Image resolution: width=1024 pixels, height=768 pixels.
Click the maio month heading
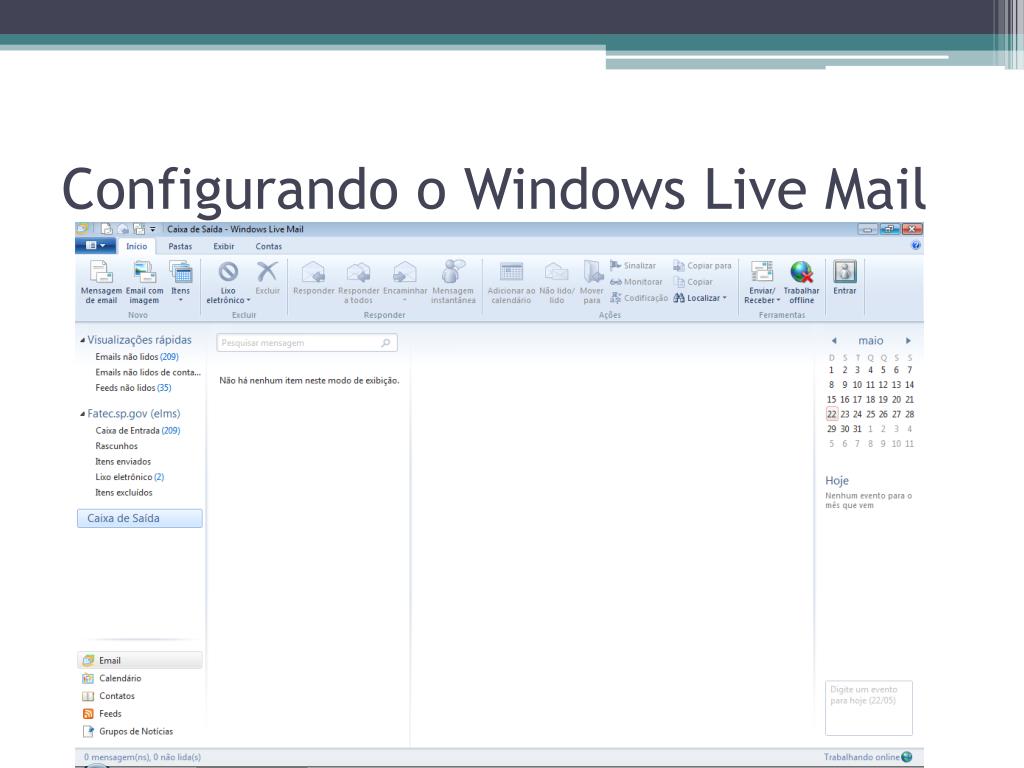(x=871, y=340)
